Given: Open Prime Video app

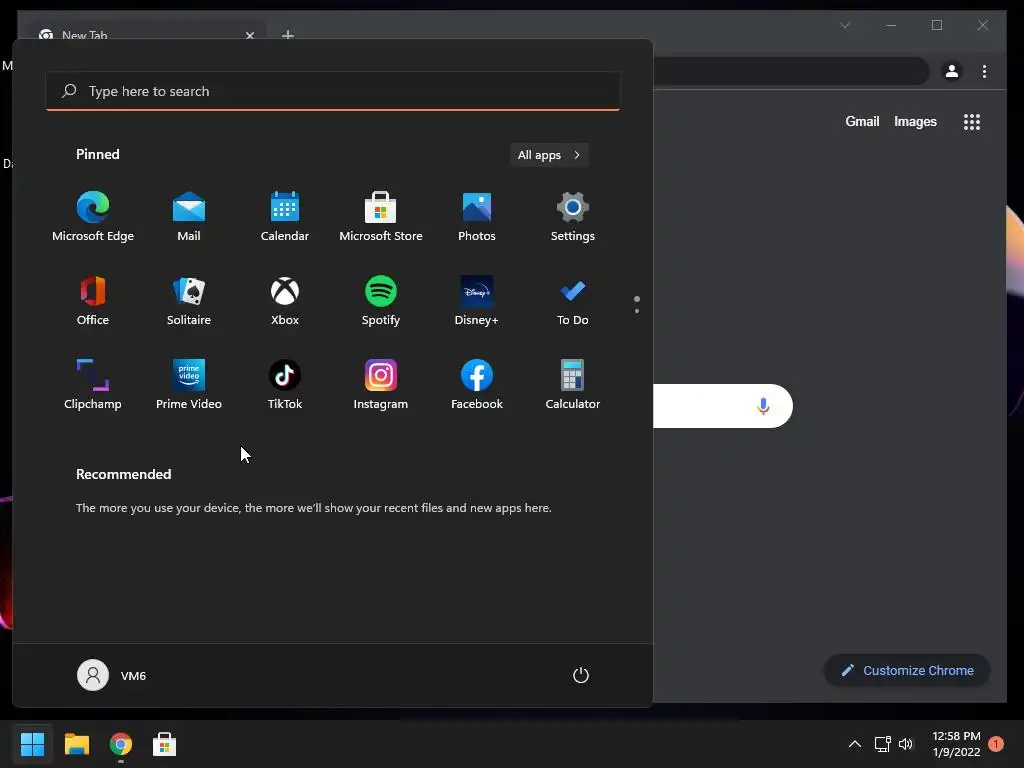Looking at the screenshot, I should [x=189, y=385].
